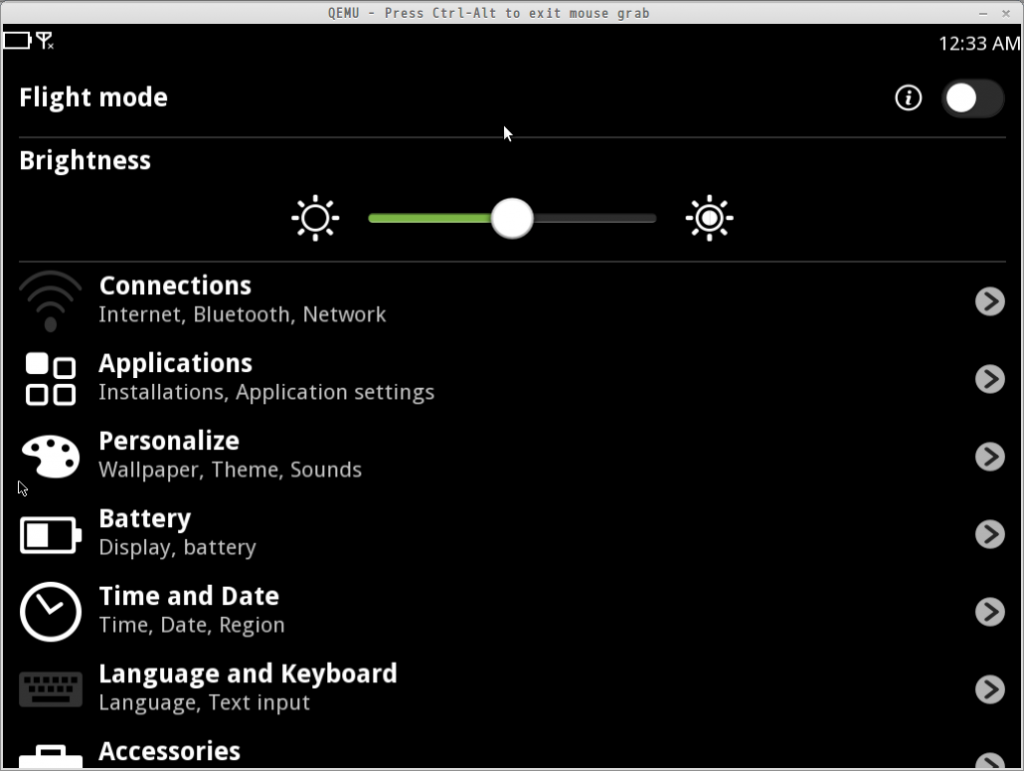The height and width of the screenshot is (771, 1024).
Task: Click the Language and Keyboard icon
Action: click(50, 689)
